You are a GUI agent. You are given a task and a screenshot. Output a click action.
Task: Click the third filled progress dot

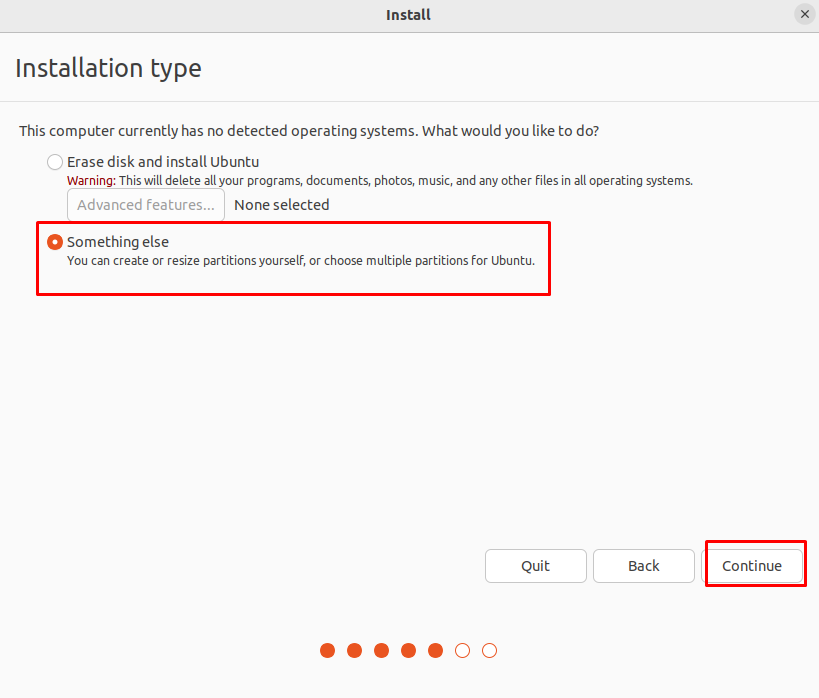point(382,651)
